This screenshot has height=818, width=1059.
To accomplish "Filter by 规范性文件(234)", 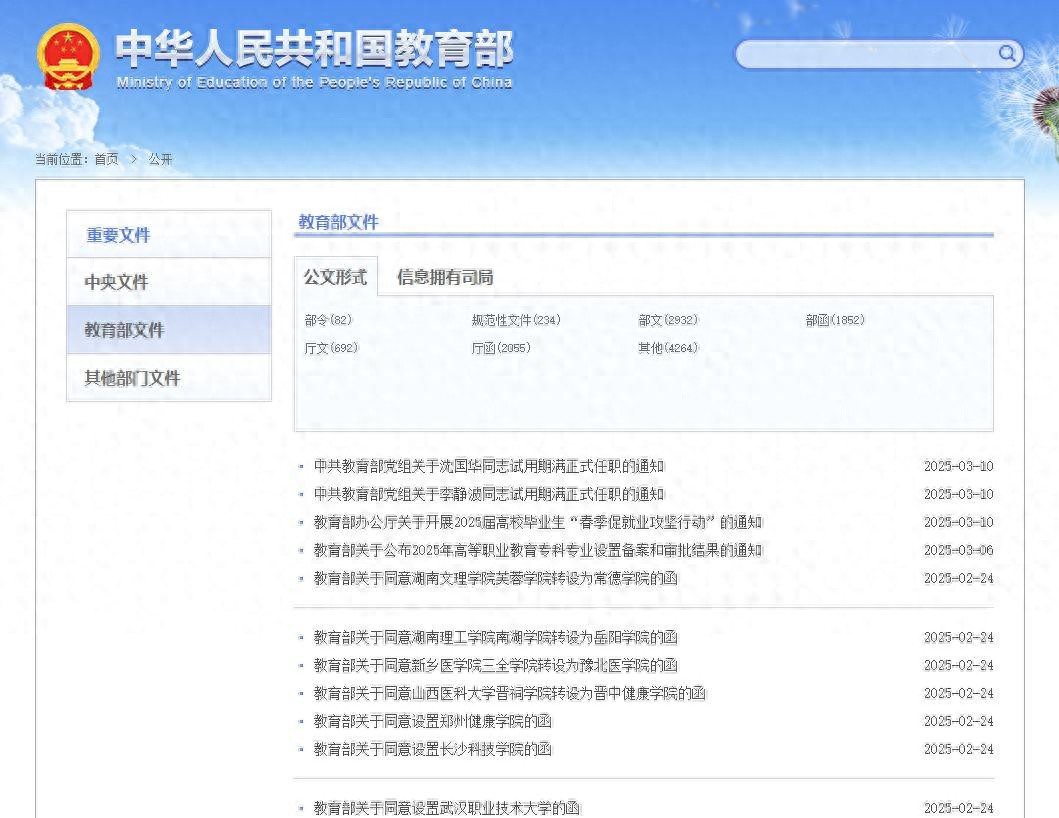I will 516,320.
